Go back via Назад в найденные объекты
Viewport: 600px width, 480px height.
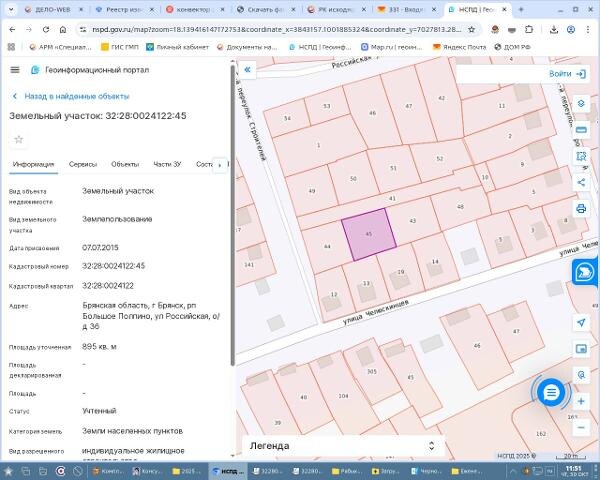click(71, 96)
